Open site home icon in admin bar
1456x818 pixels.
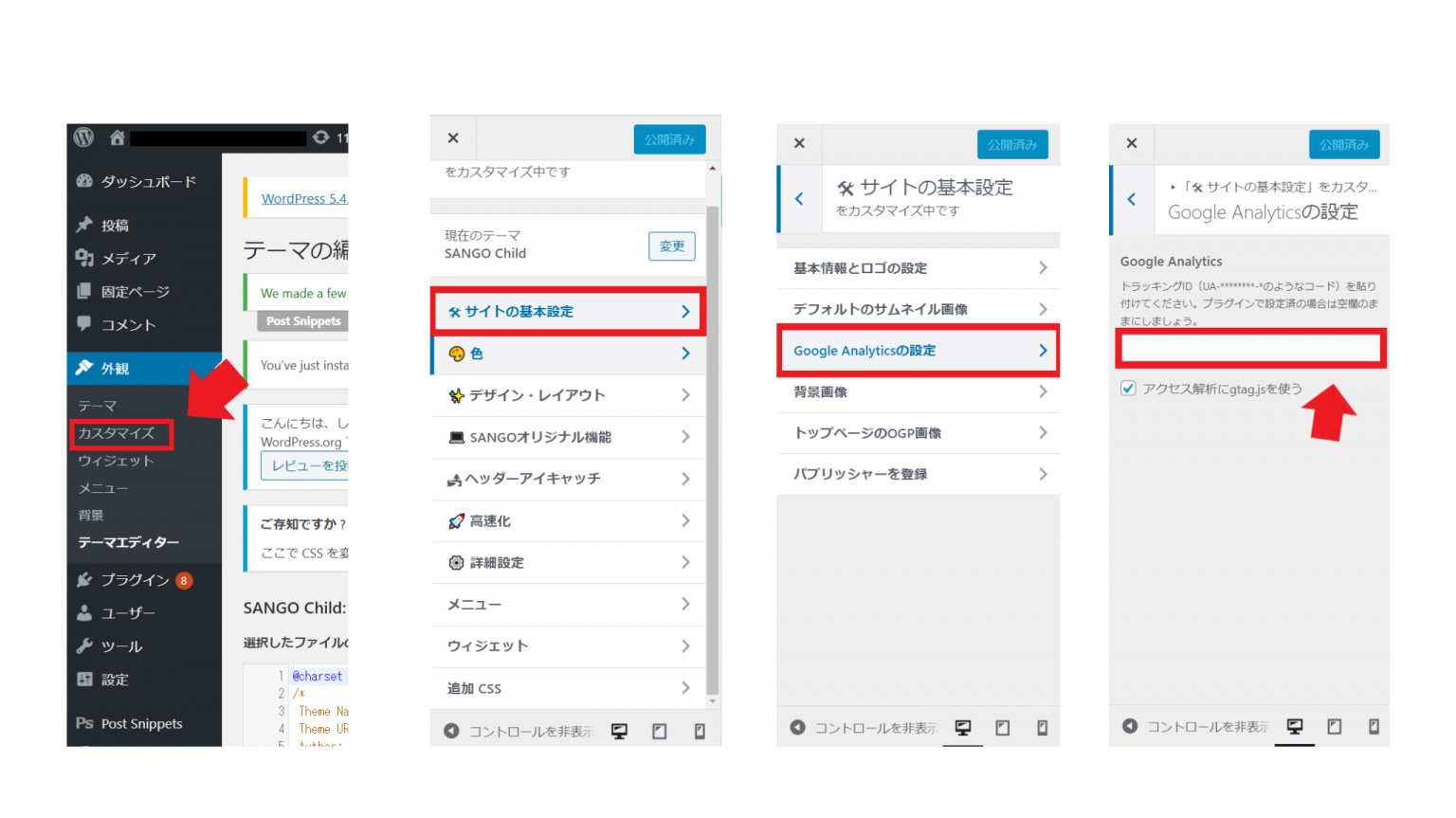(x=117, y=137)
